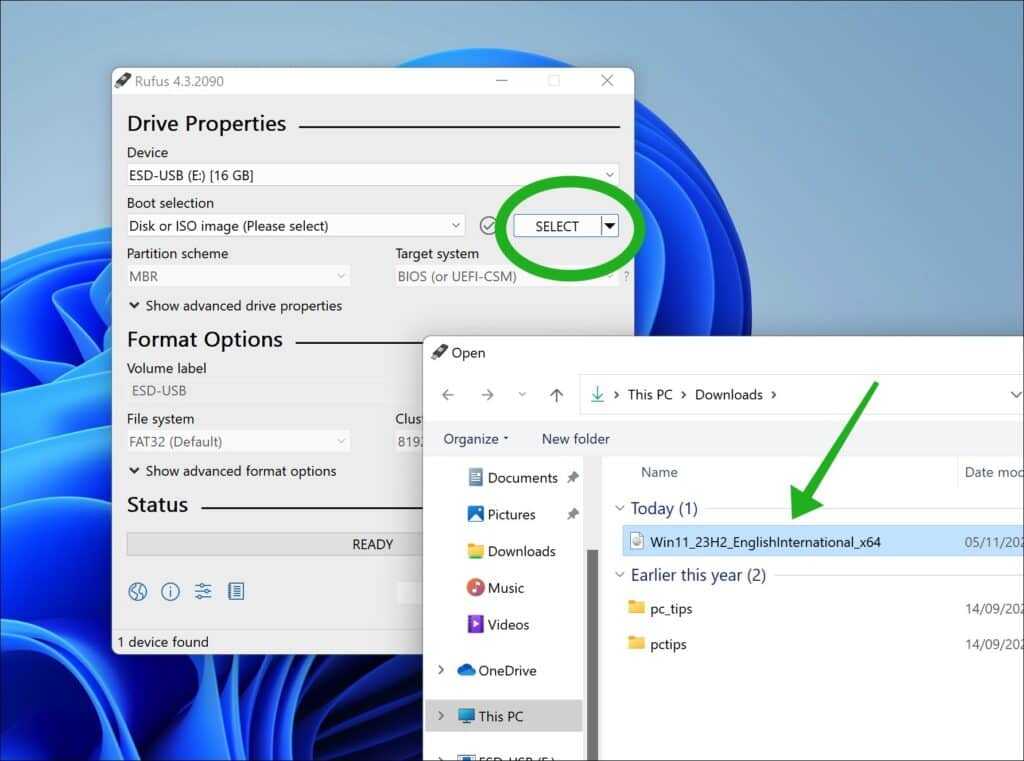Open Rufus about info icon
The width and height of the screenshot is (1024, 761).
tap(170, 591)
